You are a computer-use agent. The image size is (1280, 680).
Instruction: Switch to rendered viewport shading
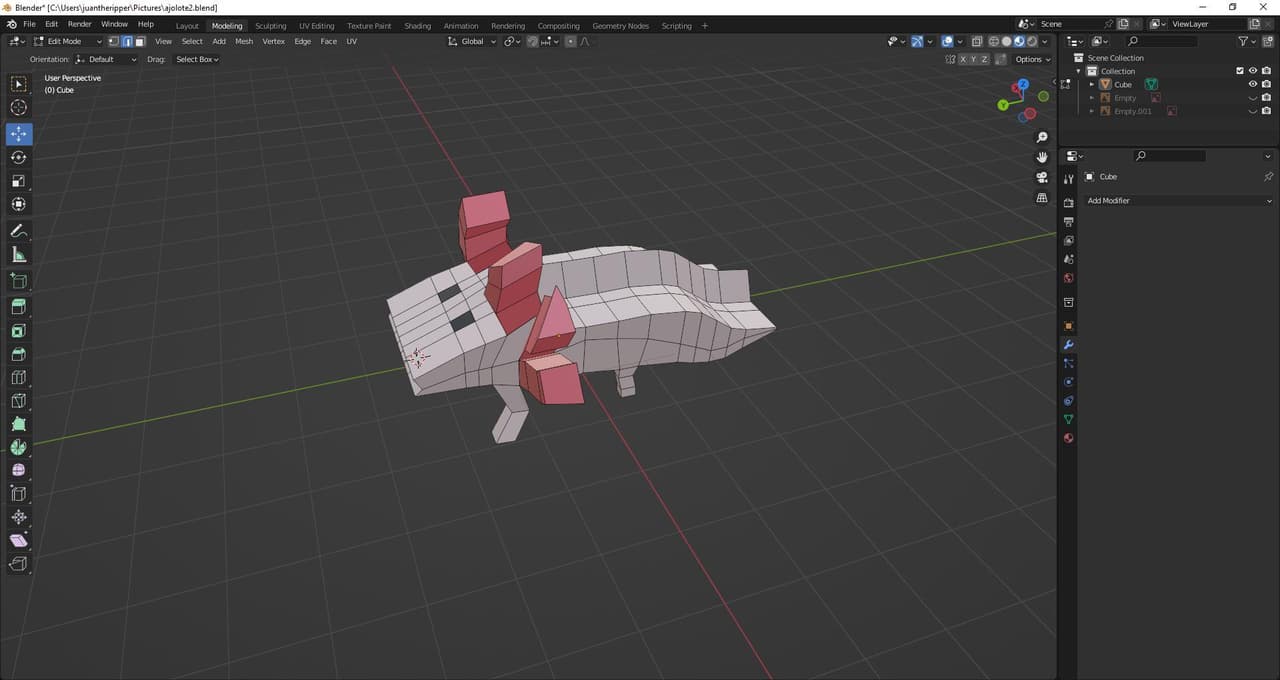[1033, 41]
